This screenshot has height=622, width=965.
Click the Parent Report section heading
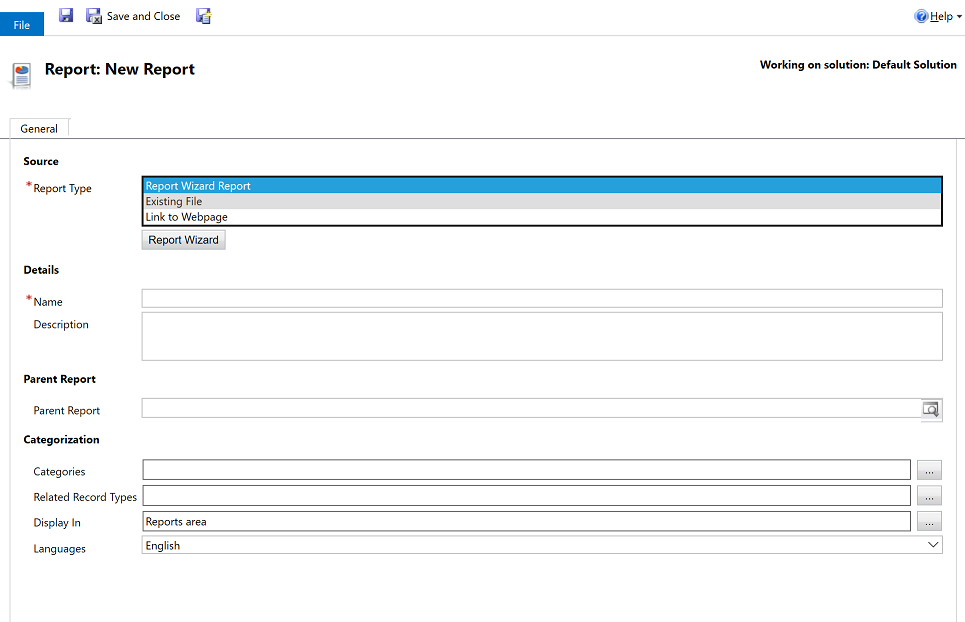(60, 379)
